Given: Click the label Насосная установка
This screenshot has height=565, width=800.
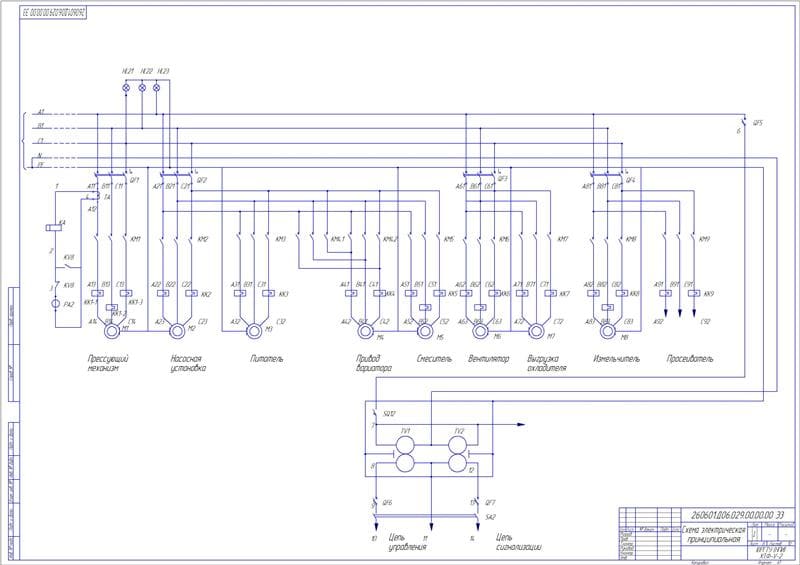Looking at the screenshot, I should point(188,363).
